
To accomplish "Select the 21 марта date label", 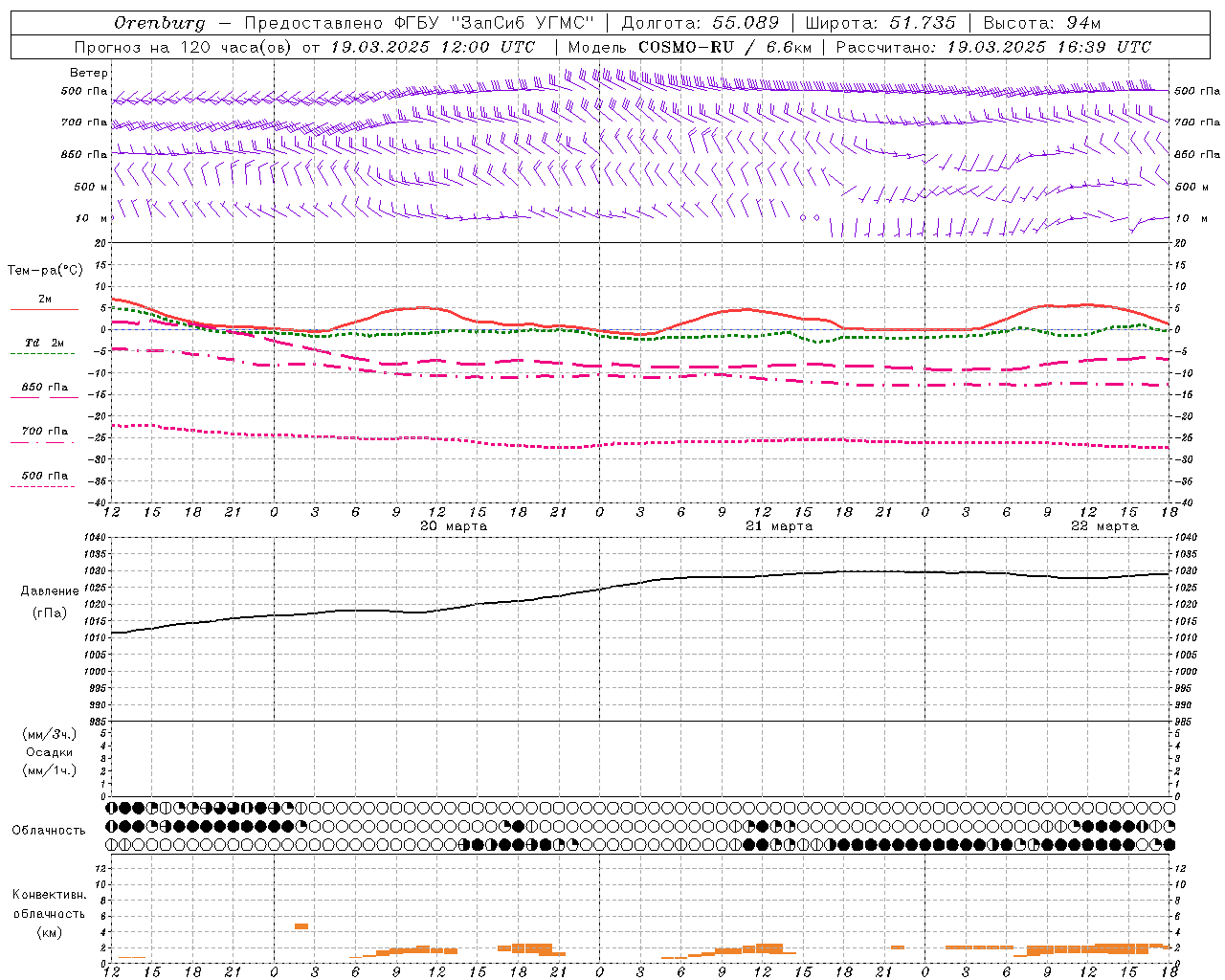I will (x=779, y=526).
